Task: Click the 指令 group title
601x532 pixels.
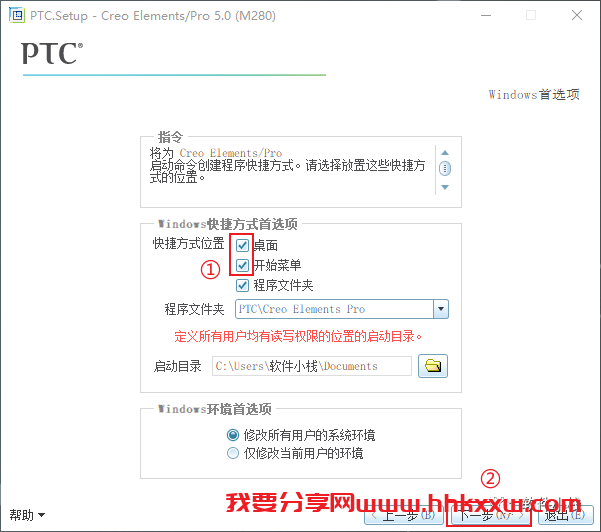Action: coord(171,136)
